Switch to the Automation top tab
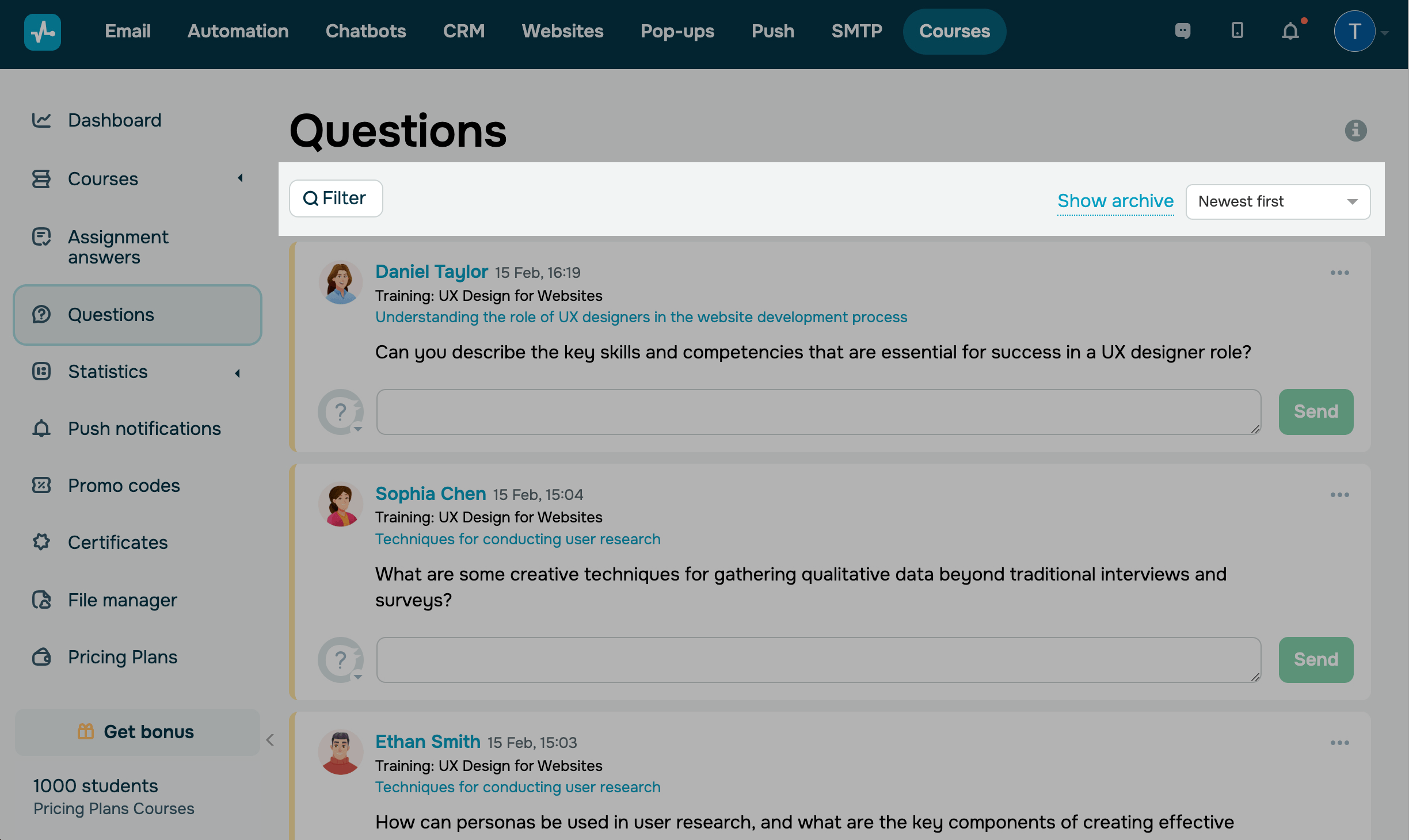This screenshot has height=840, width=1409. (238, 31)
